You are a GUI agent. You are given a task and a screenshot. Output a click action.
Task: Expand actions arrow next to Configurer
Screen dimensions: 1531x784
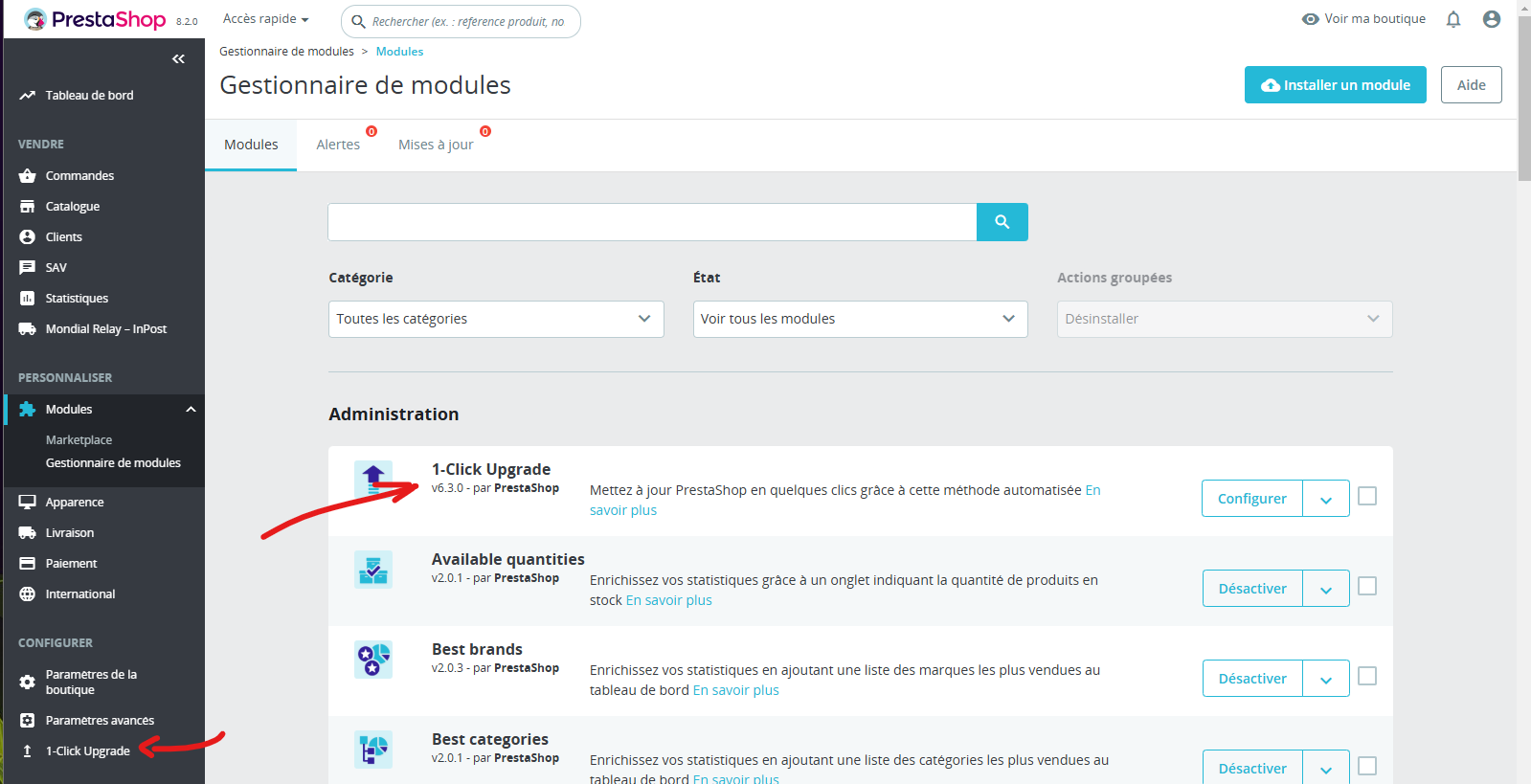[x=1326, y=498]
